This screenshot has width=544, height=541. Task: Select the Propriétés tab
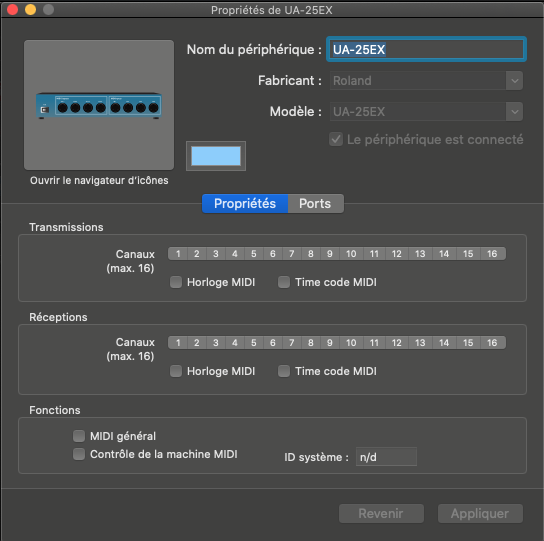[245, 204]
